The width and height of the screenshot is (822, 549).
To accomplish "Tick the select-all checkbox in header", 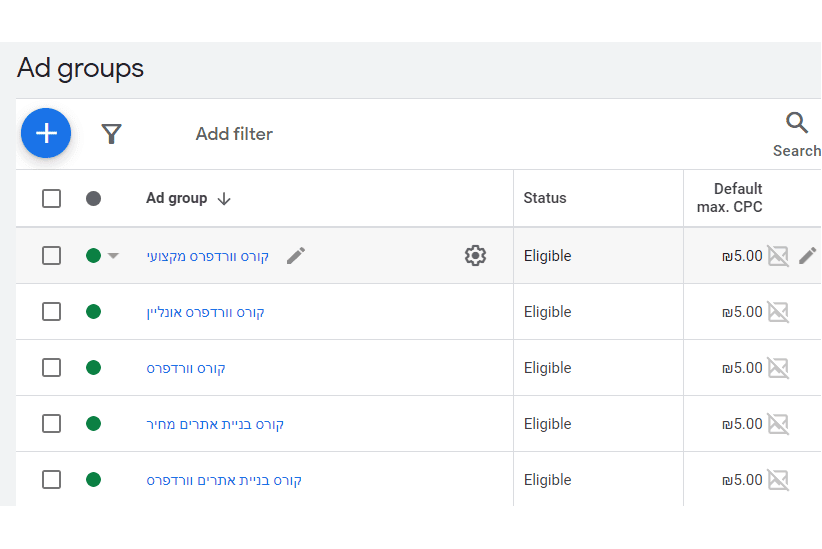I will 51,199.
